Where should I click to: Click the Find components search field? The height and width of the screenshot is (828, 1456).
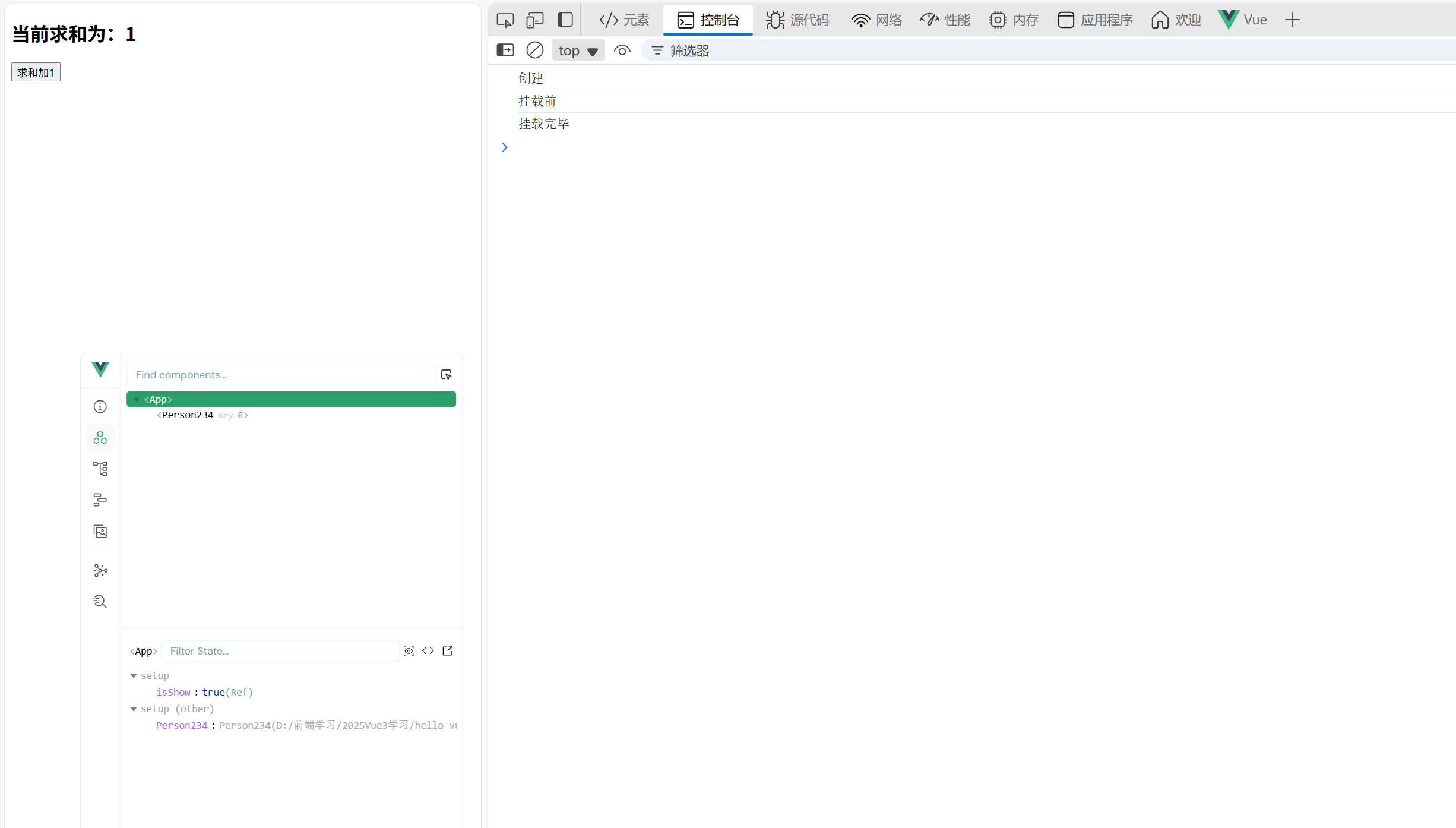tap(281, 375)
